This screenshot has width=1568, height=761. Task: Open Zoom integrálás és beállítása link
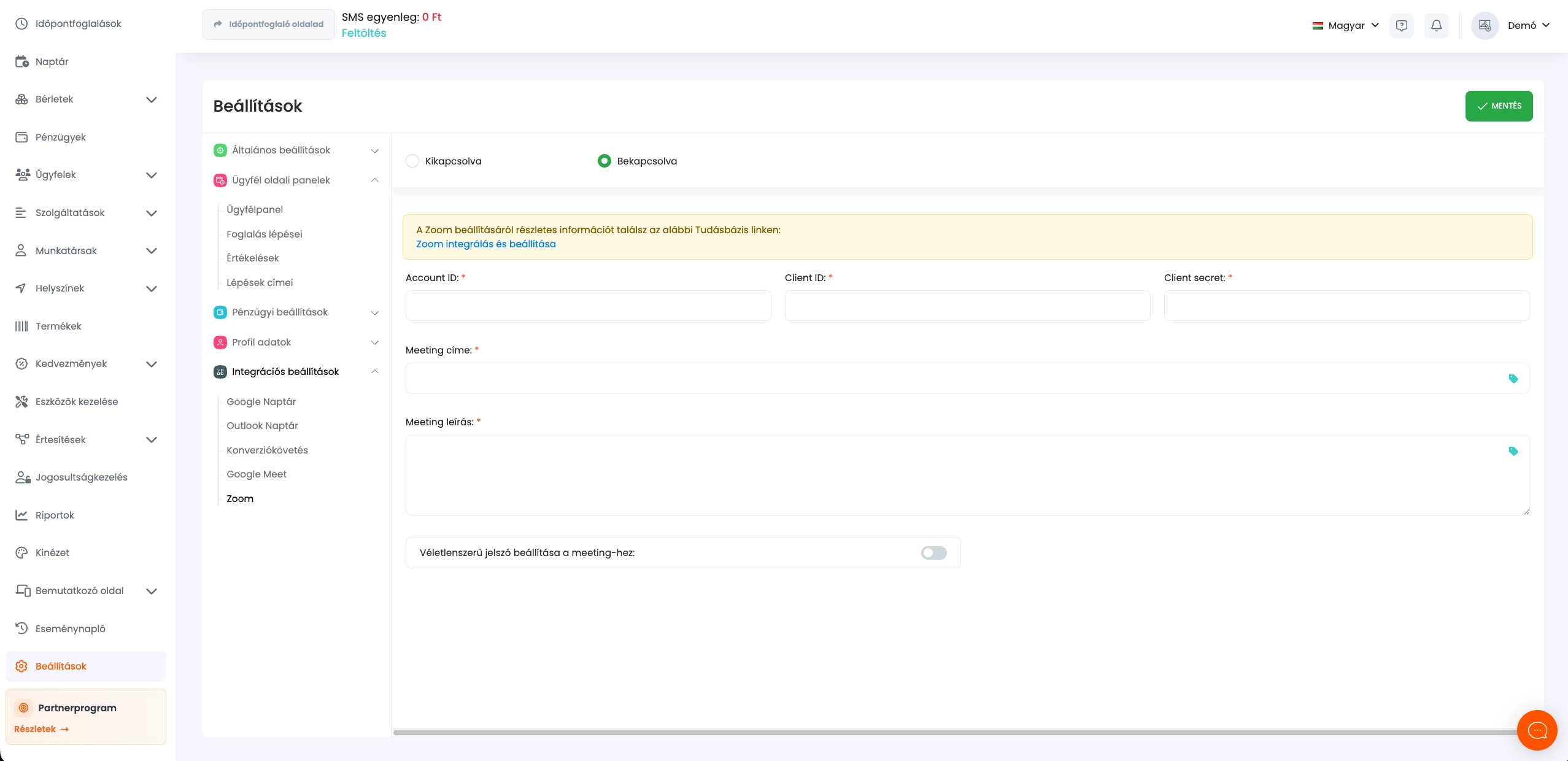[485, 244]
